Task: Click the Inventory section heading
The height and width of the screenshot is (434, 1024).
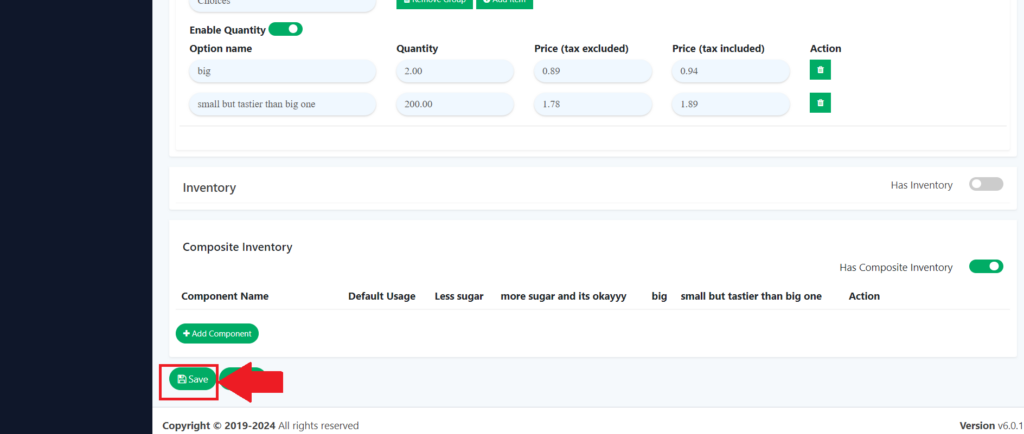Action: click(x=209, y=188)
